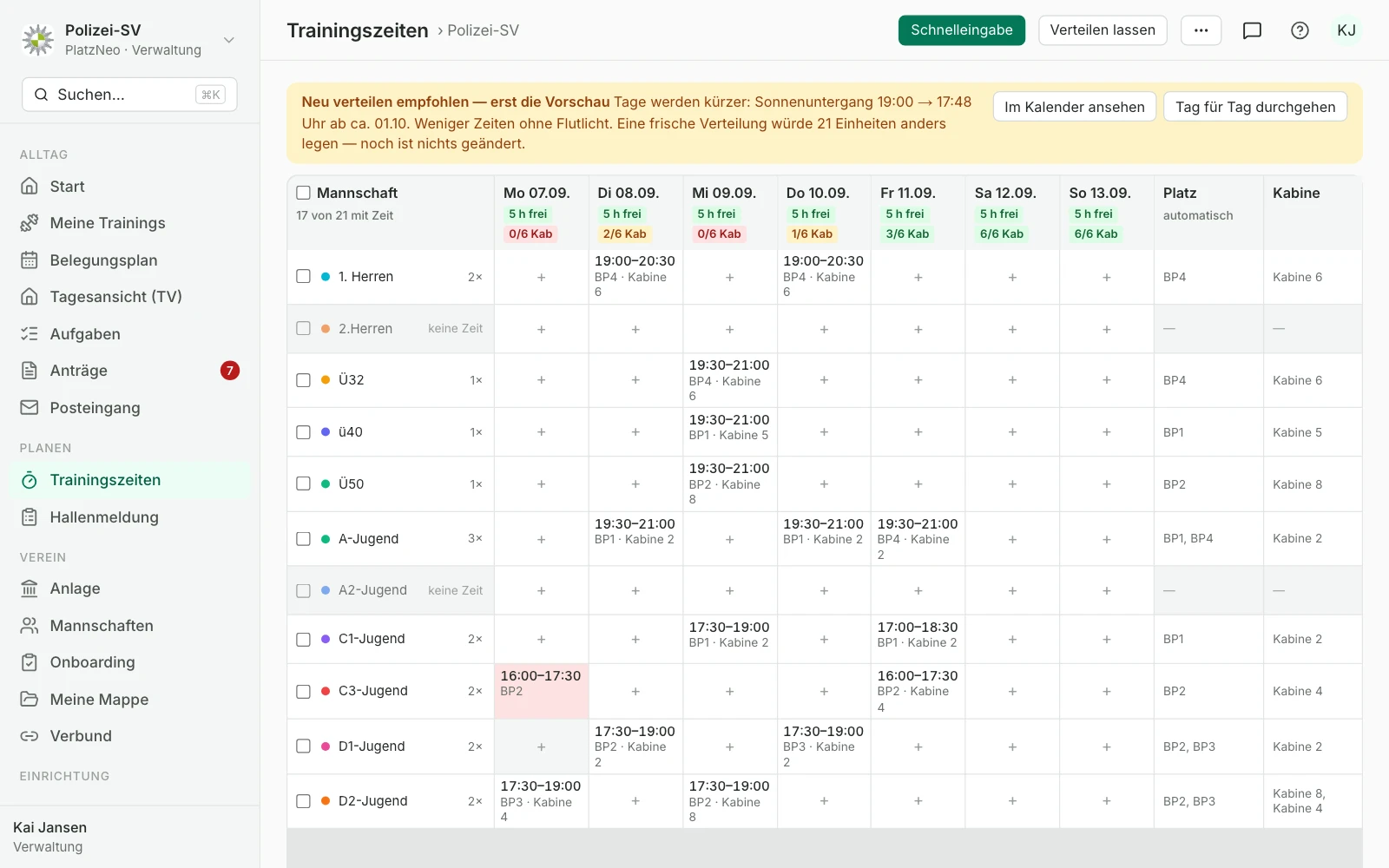Image resolution: width=1389 pixels, height=868 pixels.
Task: Click the Polizei-SV breadcrumb
Action: (483, 30)
